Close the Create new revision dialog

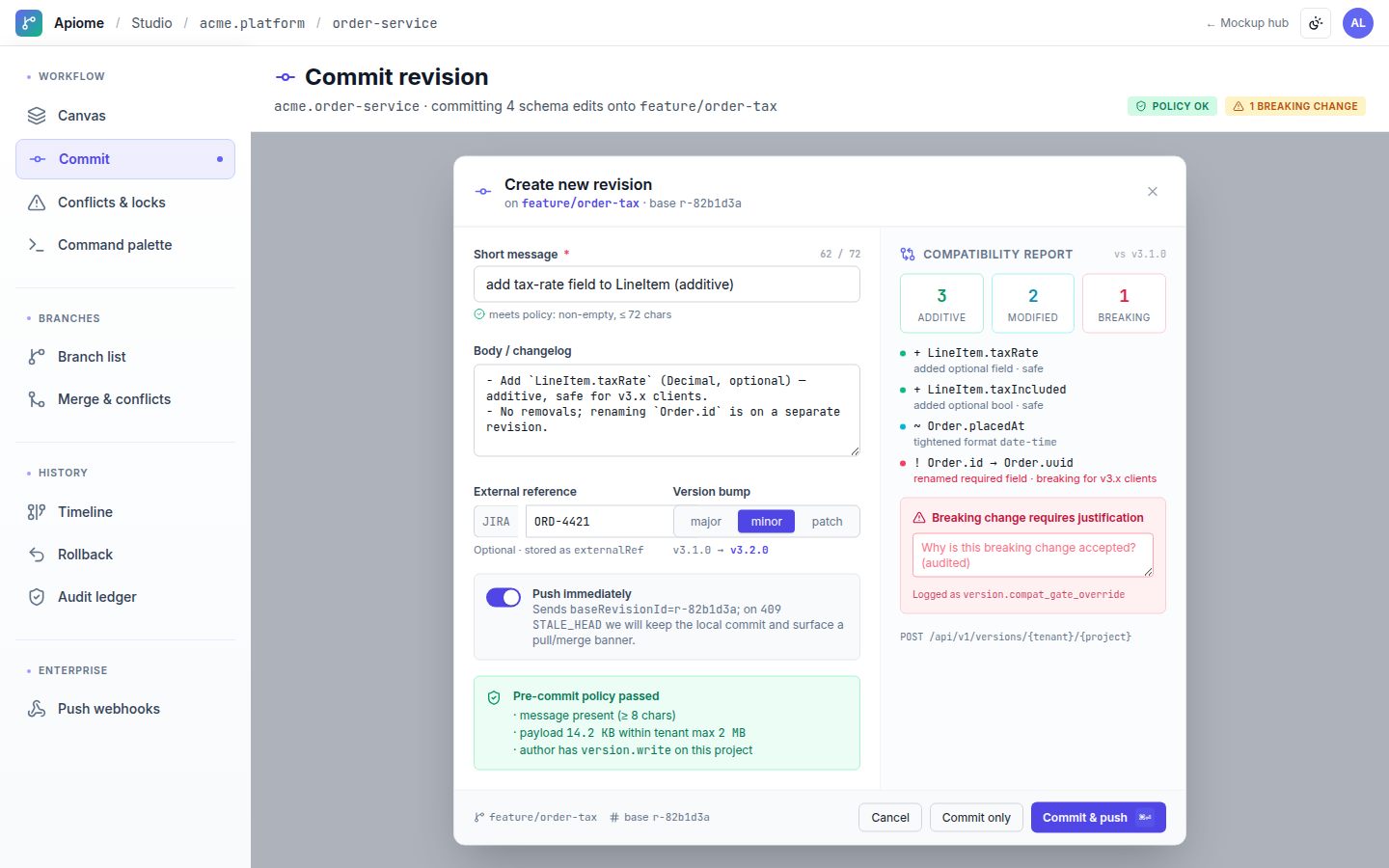click(x=1153, y=192)
